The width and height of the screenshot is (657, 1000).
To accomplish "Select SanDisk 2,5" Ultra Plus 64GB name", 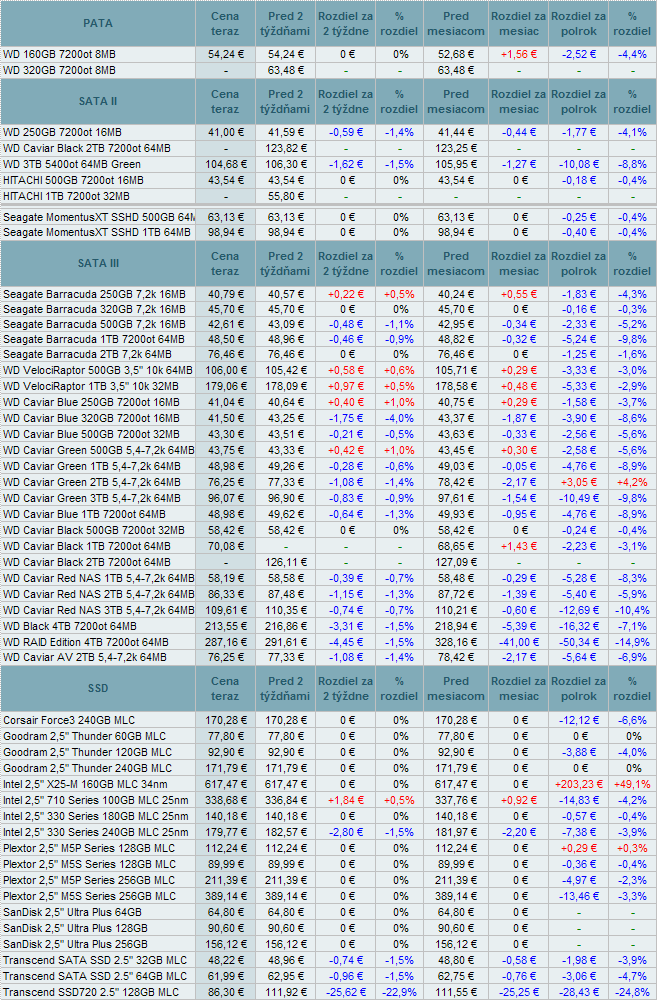I will tap(72, 912).
